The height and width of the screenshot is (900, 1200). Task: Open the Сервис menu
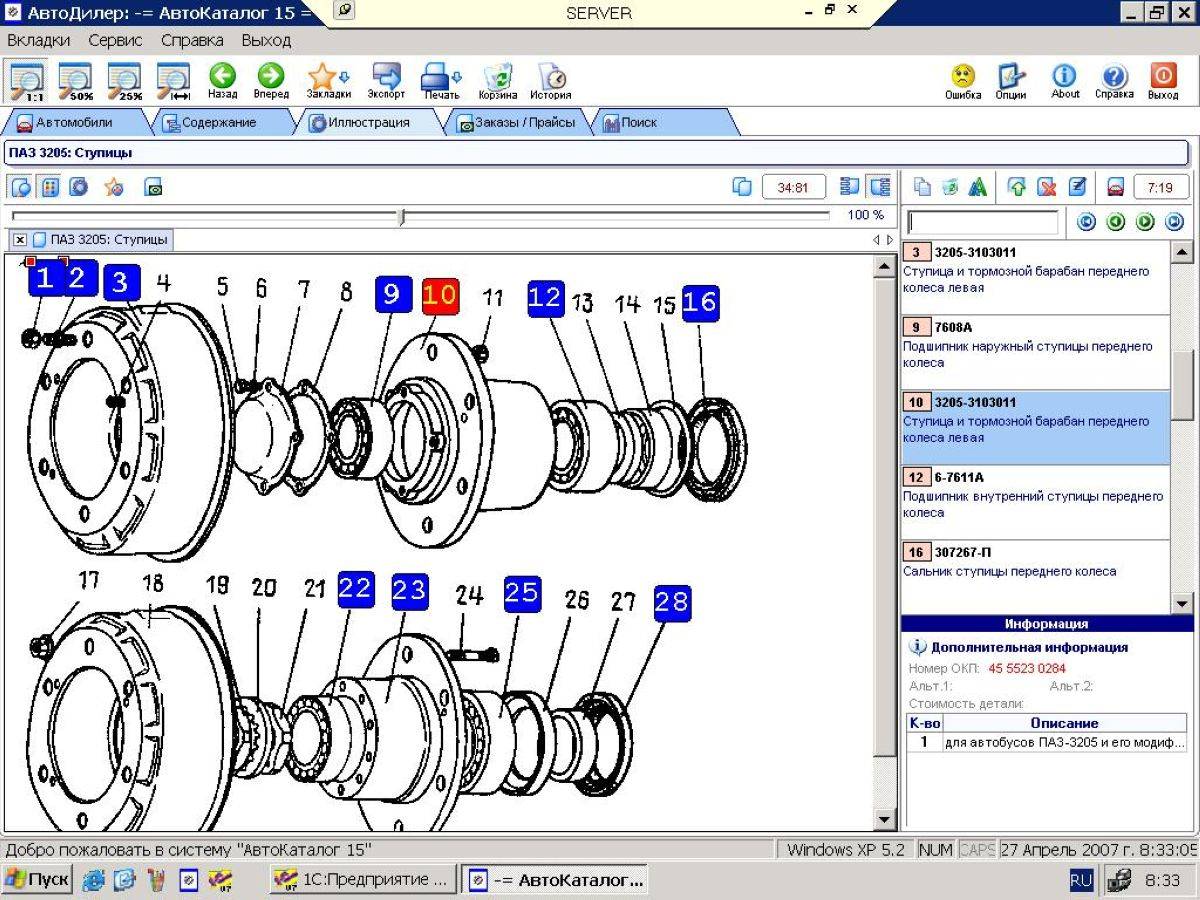point(115,41)
